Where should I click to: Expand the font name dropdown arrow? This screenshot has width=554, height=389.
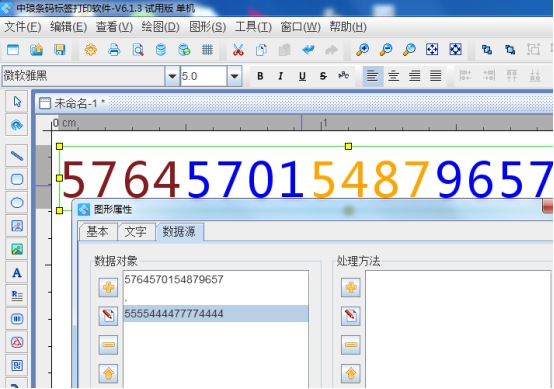pyautogui.click(x=172, y=76)
